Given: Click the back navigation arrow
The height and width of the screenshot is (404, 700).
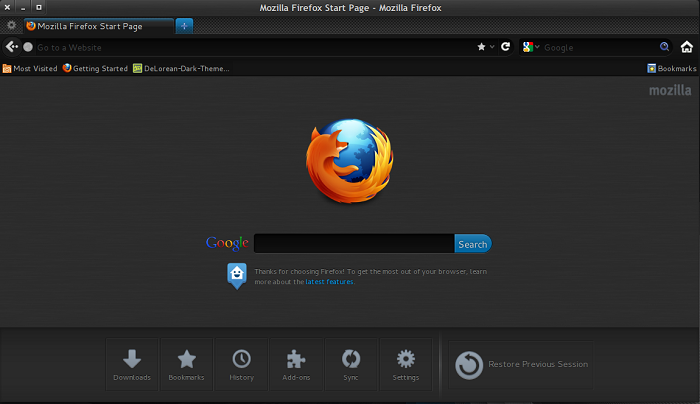Looking at the screenshot, I should [12, 46].
